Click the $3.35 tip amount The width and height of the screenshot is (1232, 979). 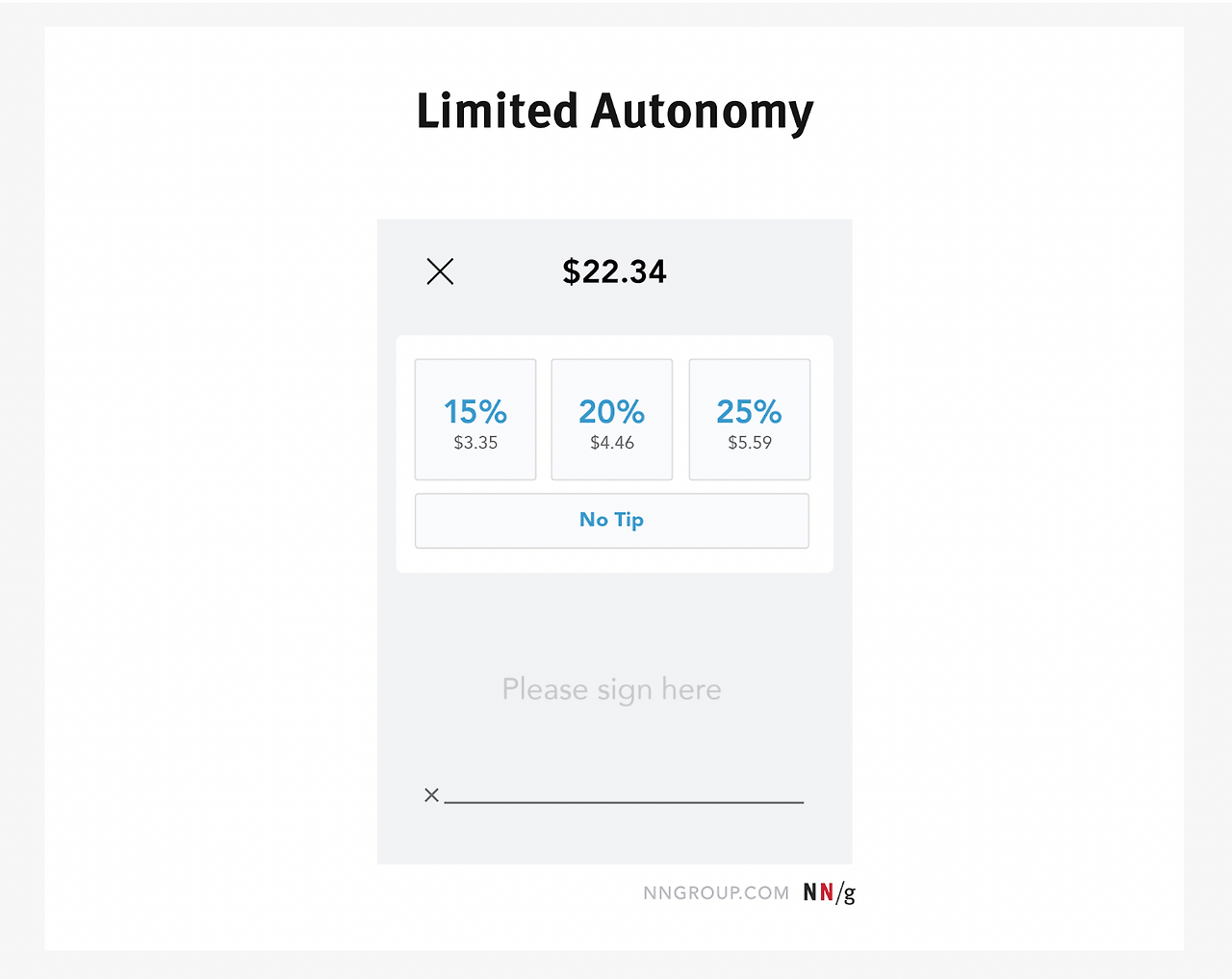point(475,443)
